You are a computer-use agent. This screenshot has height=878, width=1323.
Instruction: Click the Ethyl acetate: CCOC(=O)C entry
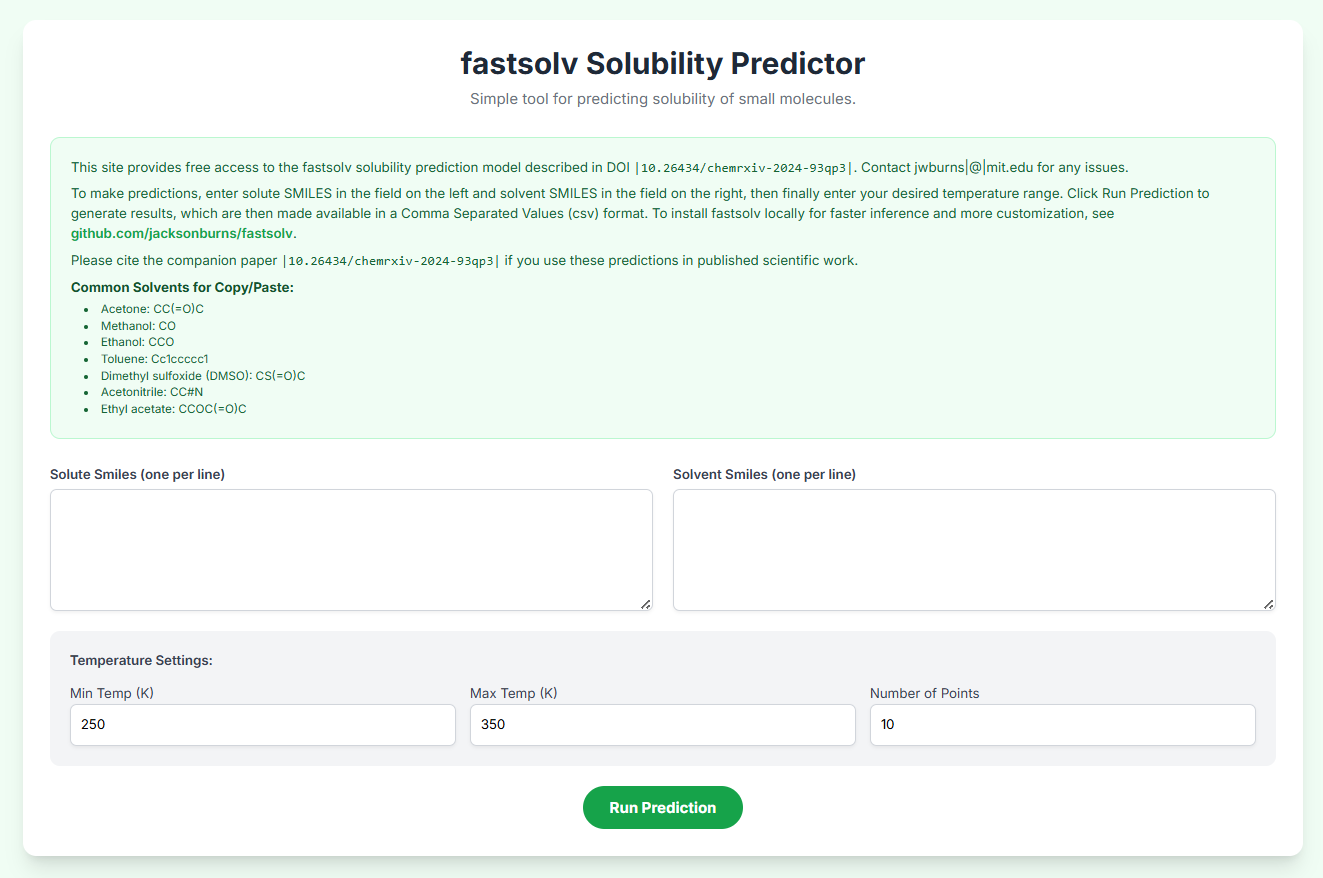point(174,409)
